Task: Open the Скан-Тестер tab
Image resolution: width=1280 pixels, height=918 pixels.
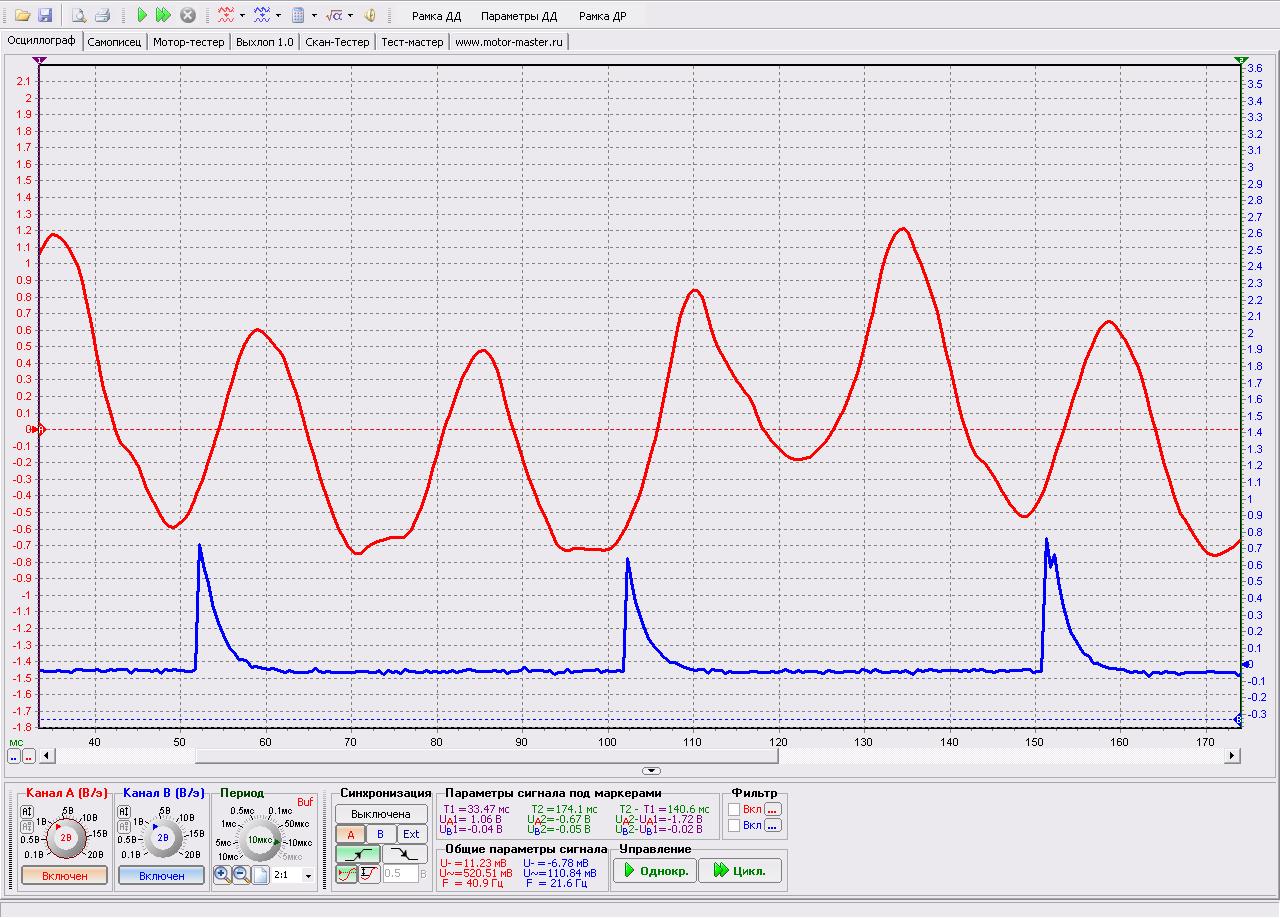Action: coord(337,42)
